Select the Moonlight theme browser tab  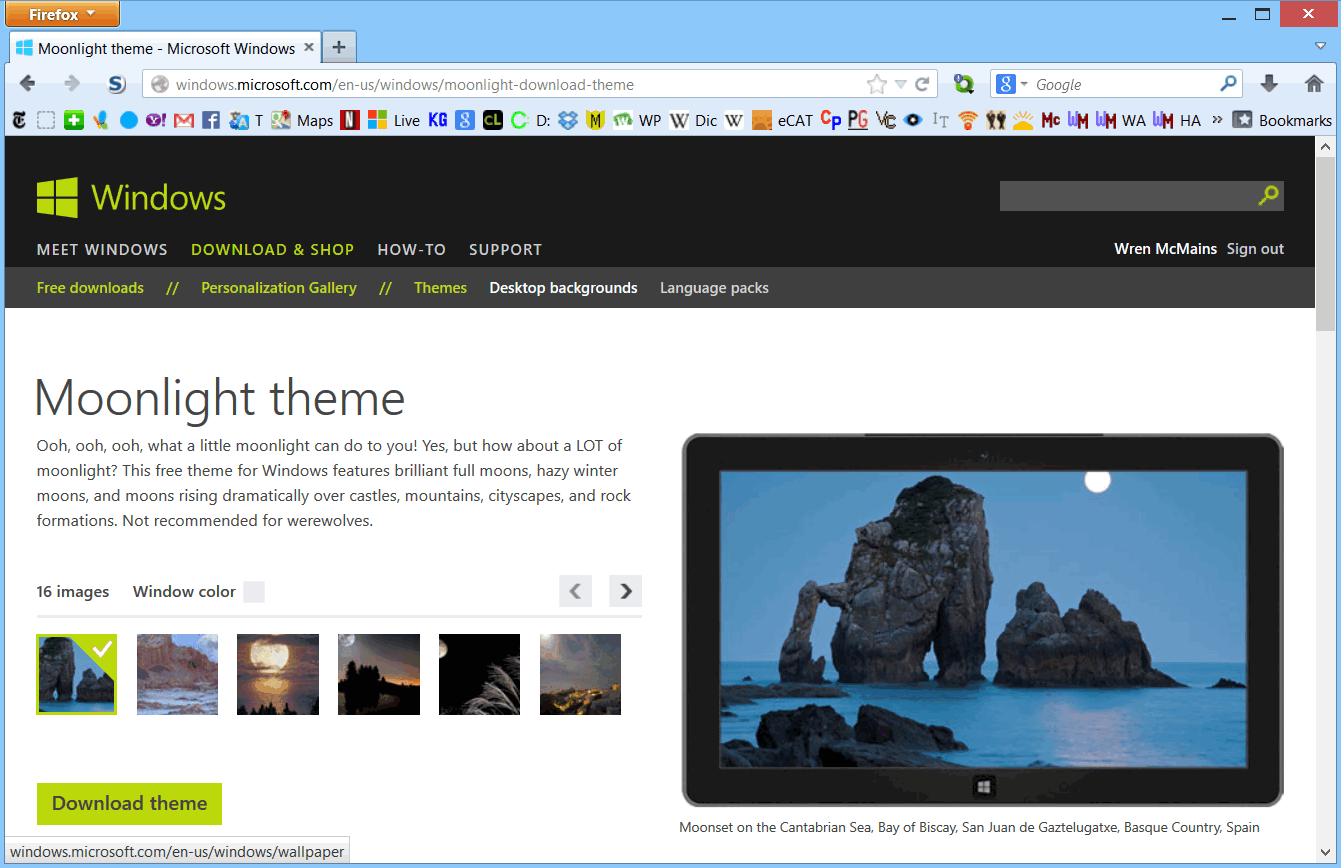[x=165, y=48]
